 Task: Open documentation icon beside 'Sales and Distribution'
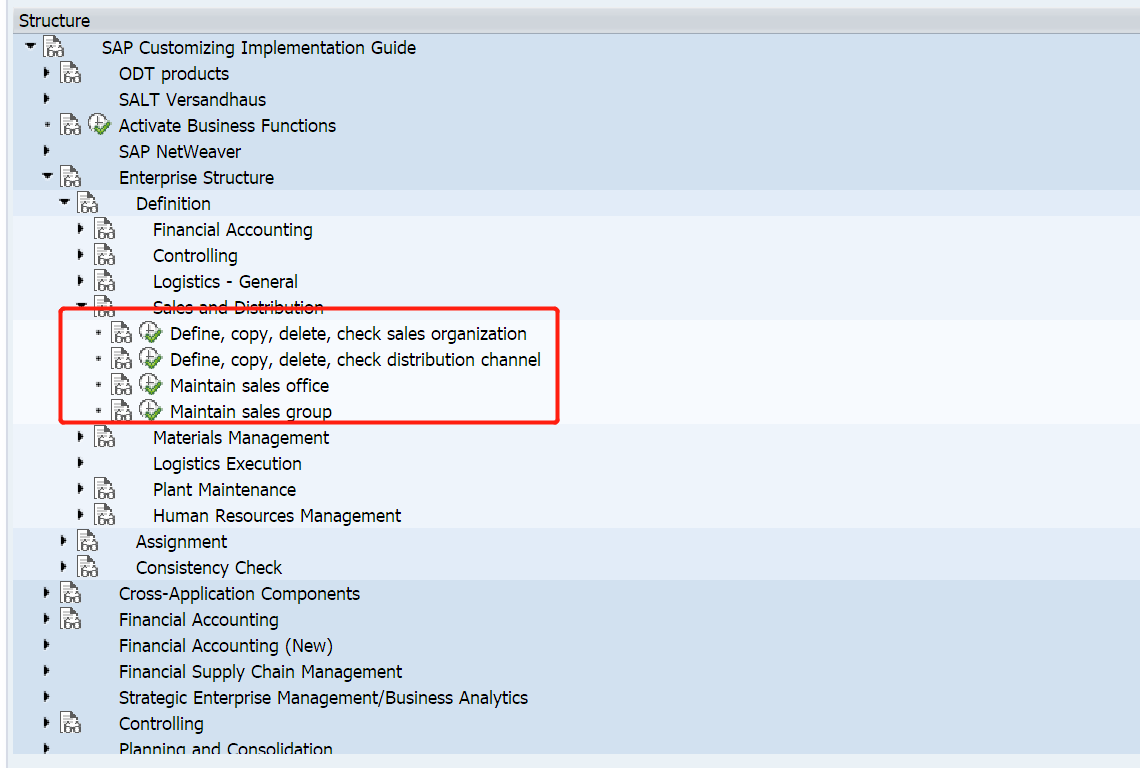tap(105, 307)
